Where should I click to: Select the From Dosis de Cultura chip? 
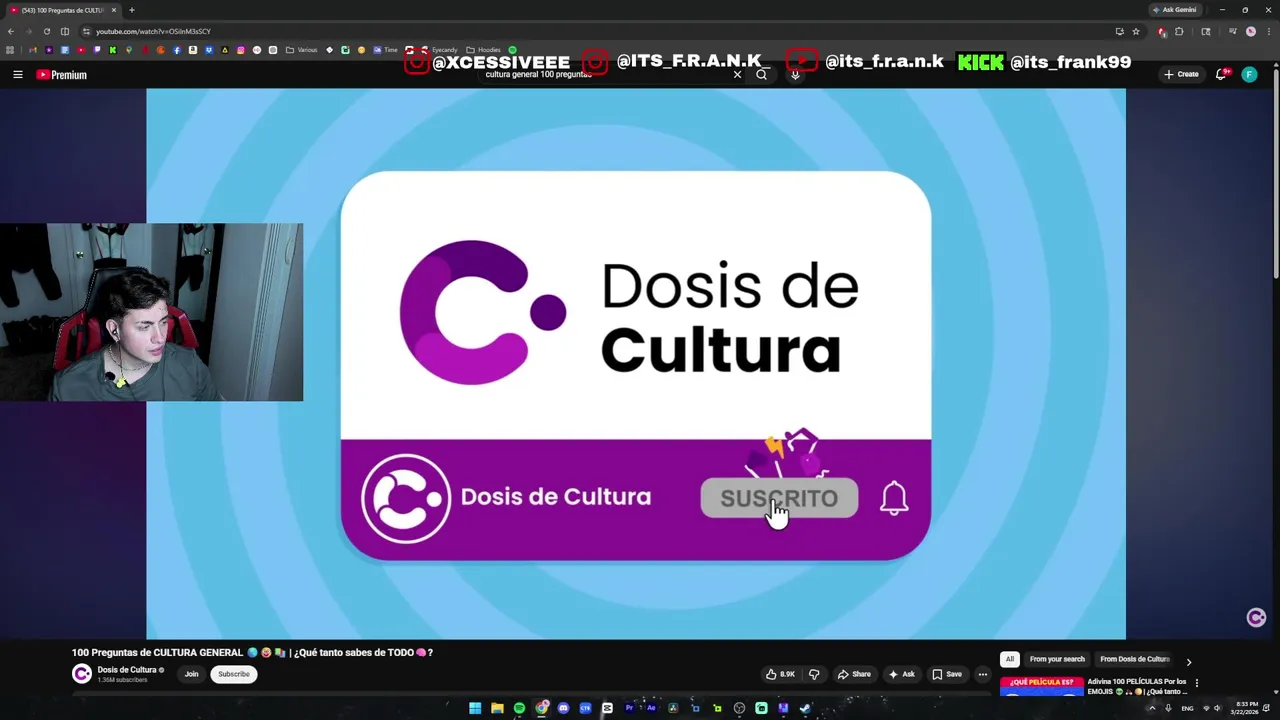(x=1134, y=659)
